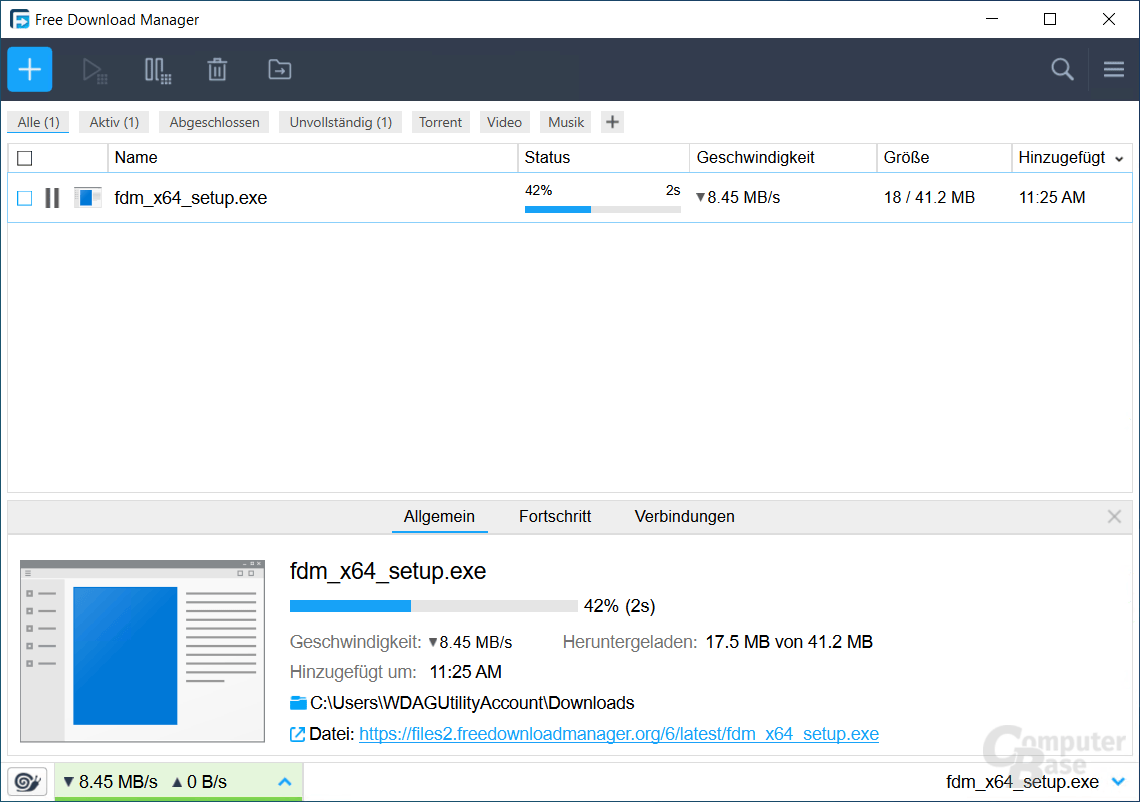This screenshot has height=802, width=1140.
Task: Open the download's containing folder
Action: (279, 70)
